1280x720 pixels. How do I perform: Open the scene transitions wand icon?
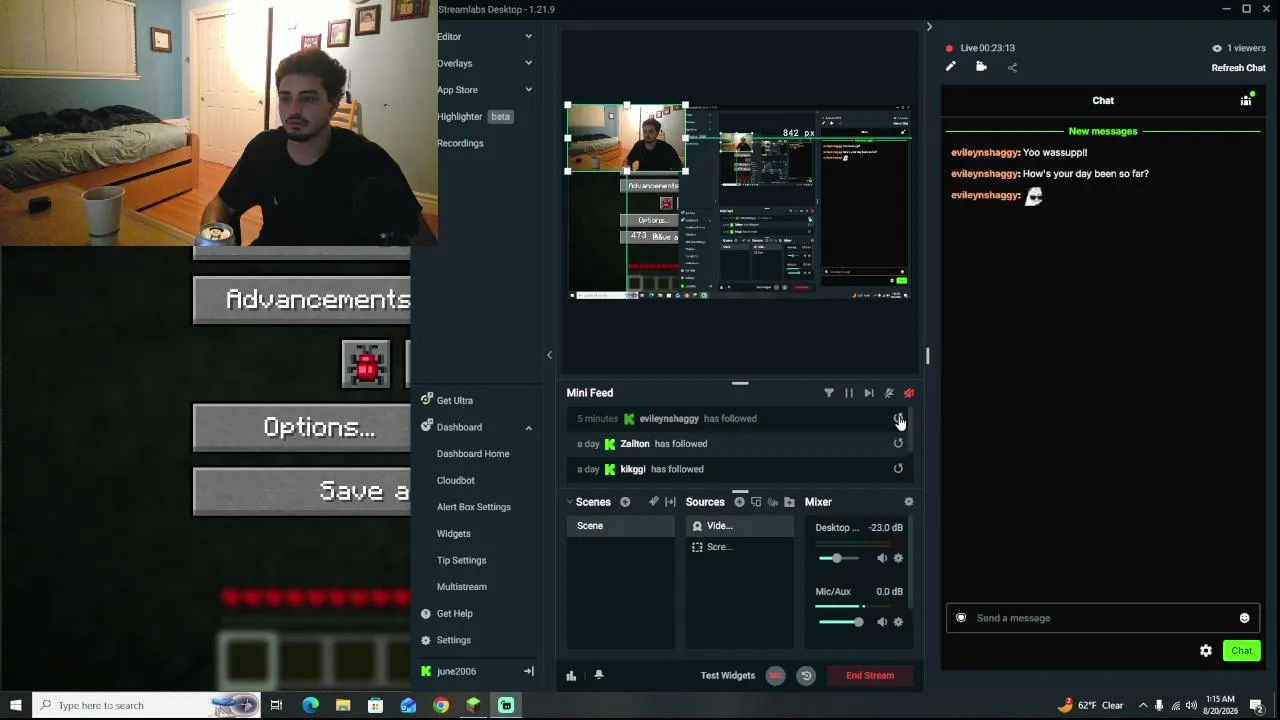point(653,502)
